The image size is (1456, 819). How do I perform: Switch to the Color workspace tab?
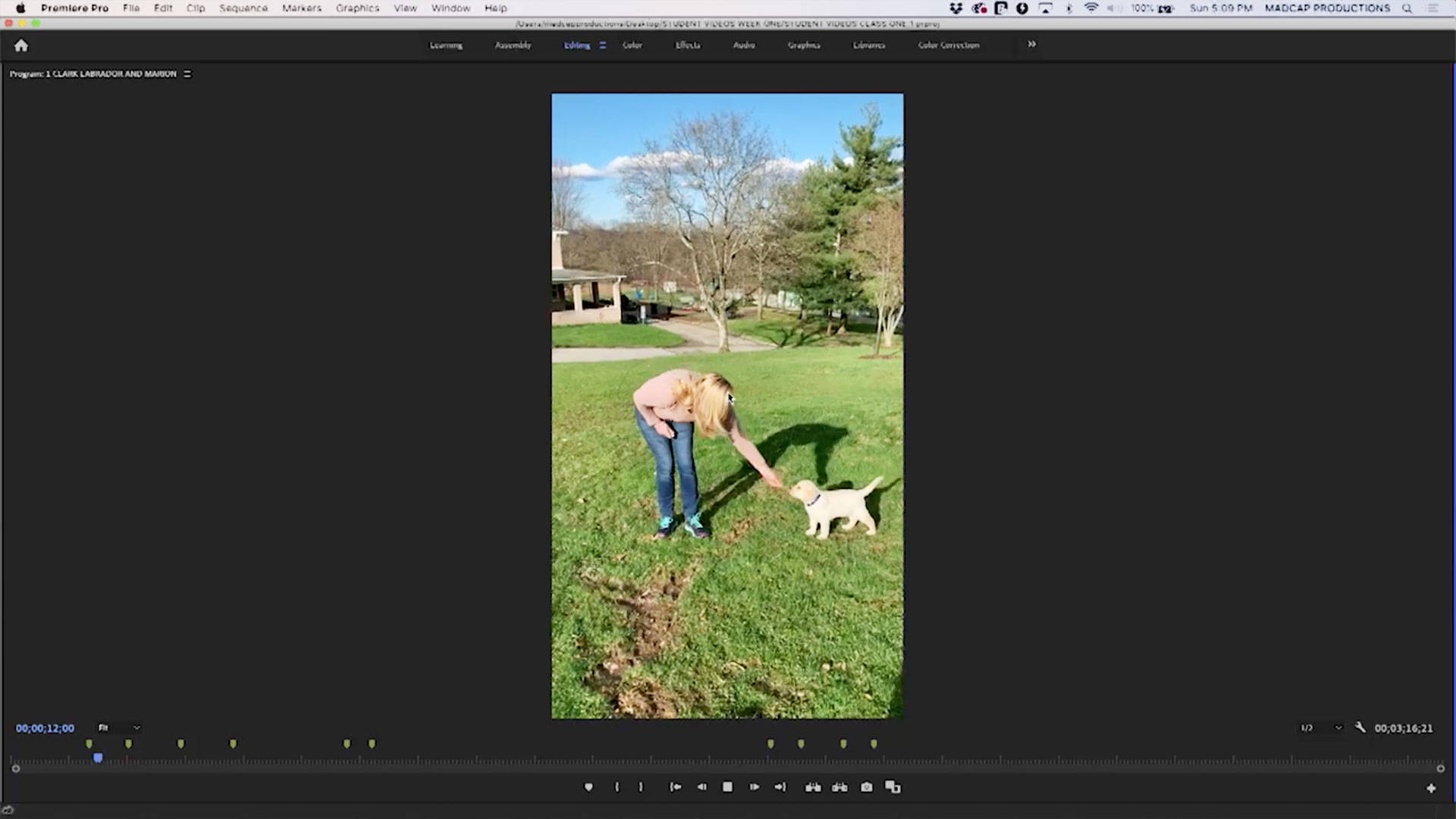[632, 45]
